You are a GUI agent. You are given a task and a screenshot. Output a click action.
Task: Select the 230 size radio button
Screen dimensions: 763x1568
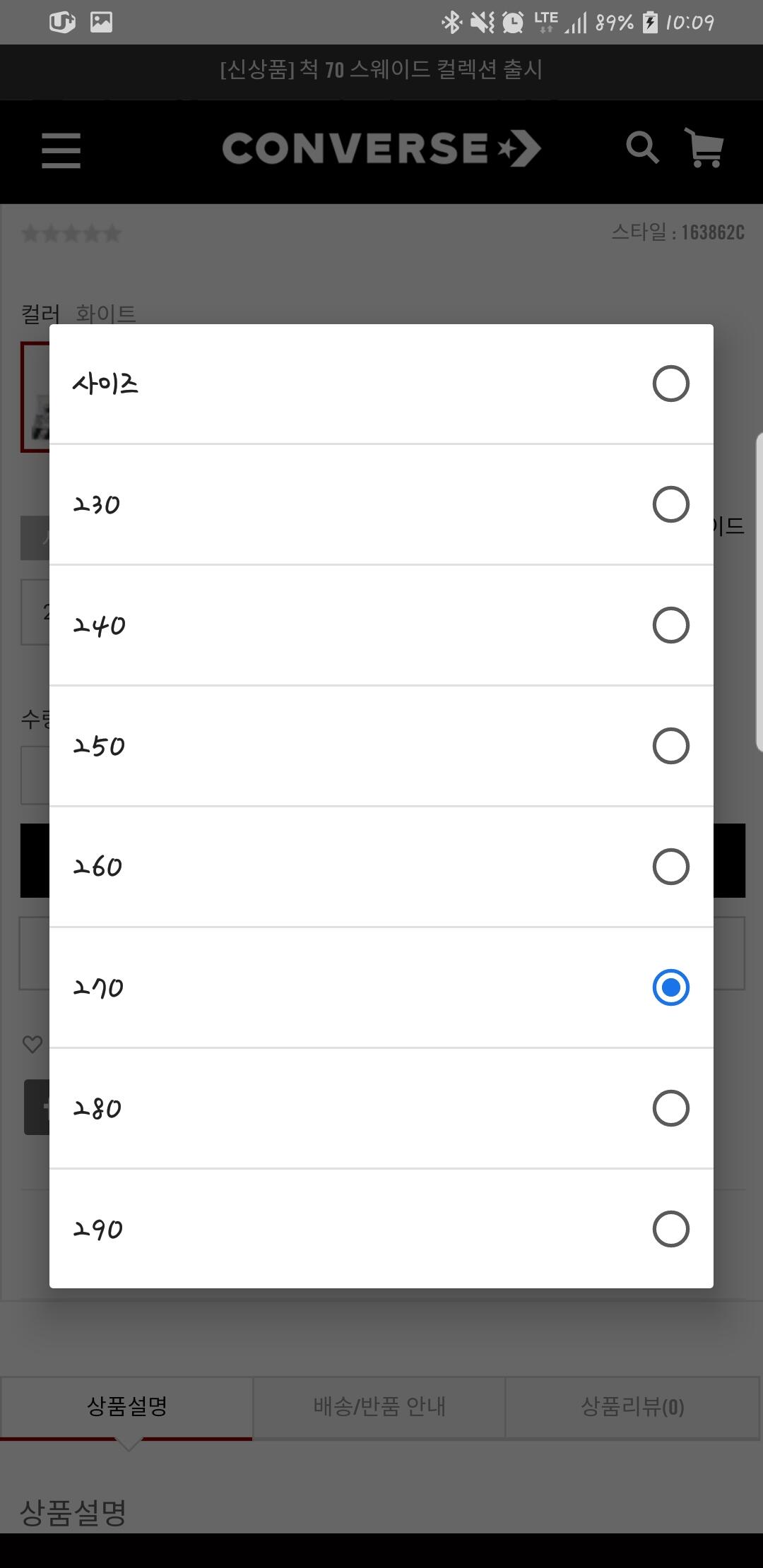(670, 504)
